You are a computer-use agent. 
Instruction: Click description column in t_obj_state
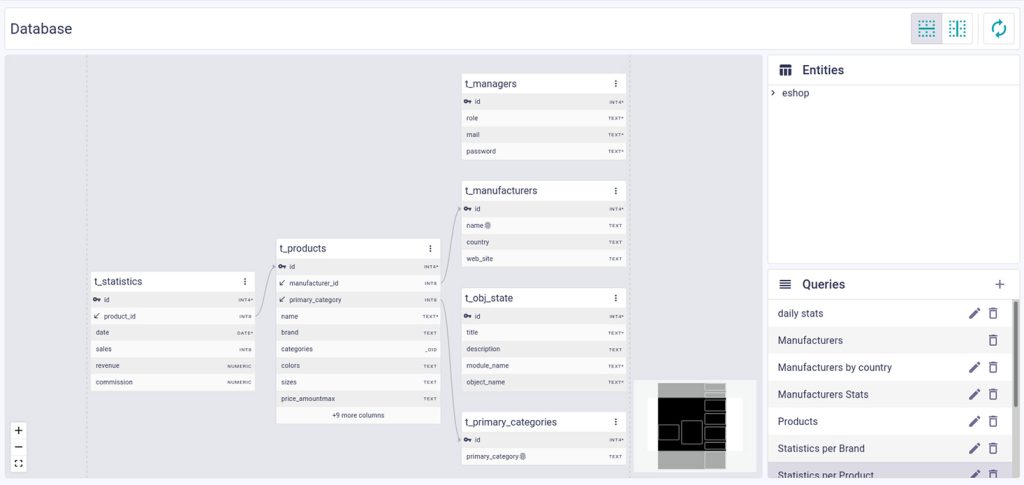pyautogui.click(x=543, y=349)
